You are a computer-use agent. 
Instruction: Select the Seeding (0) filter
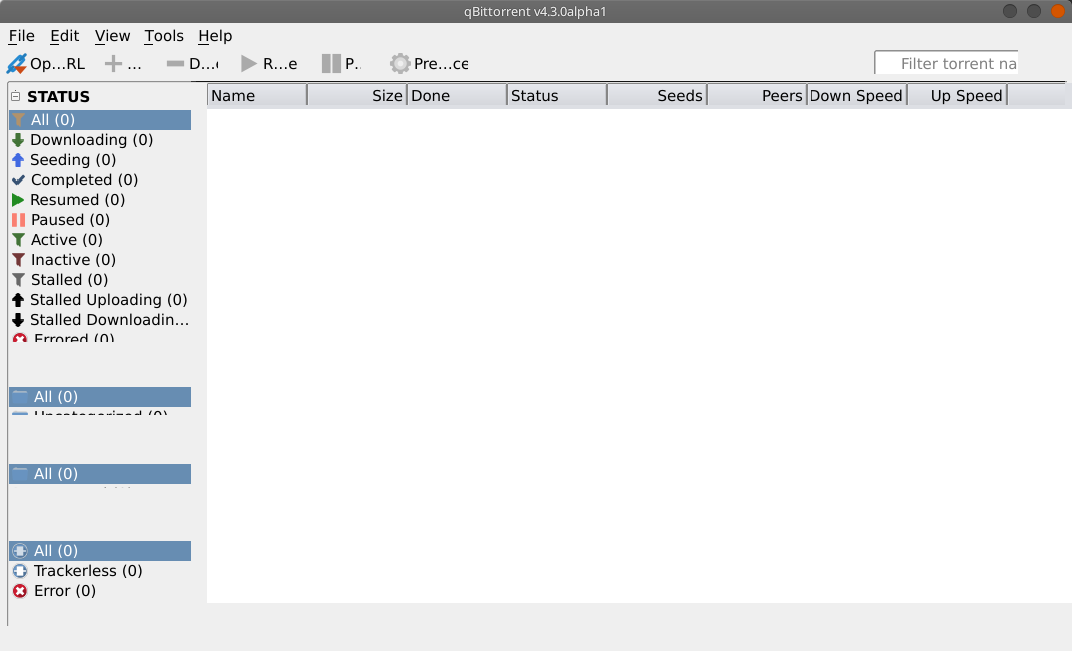100,159
